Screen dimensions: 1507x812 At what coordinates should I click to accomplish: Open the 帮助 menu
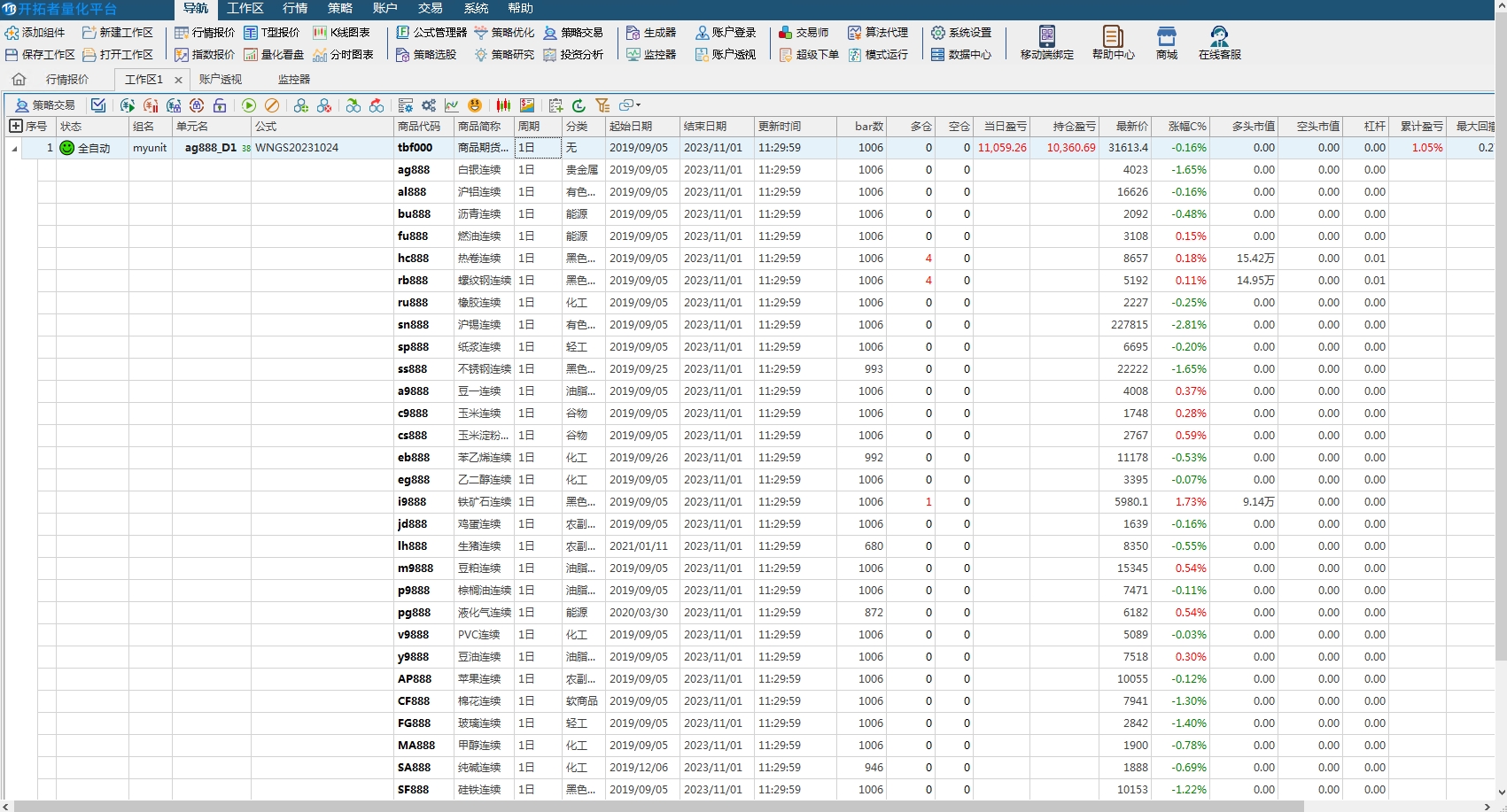(521, 8)
